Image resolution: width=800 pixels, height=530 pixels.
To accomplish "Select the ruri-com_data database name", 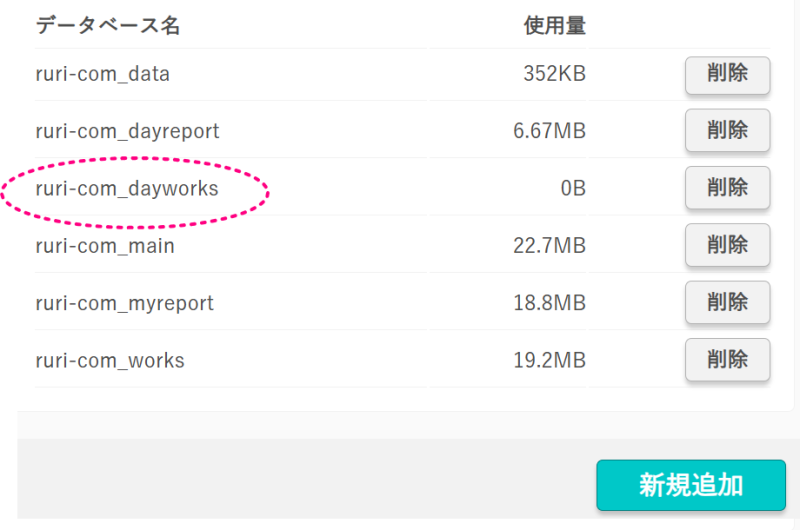I will (103, 74).
